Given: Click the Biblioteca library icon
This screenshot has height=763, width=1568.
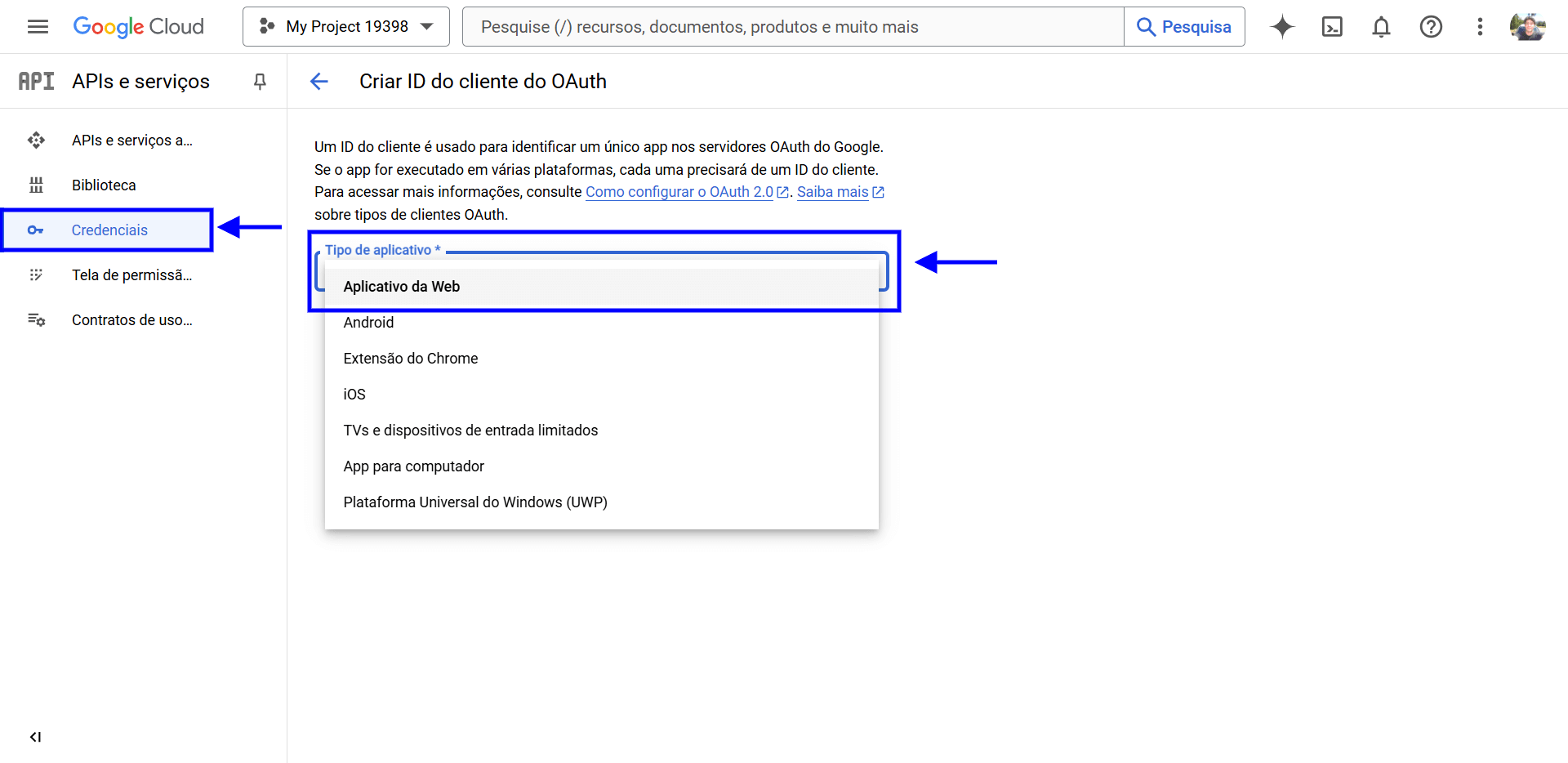Looking at the screenshot, I should pos(36,185).
